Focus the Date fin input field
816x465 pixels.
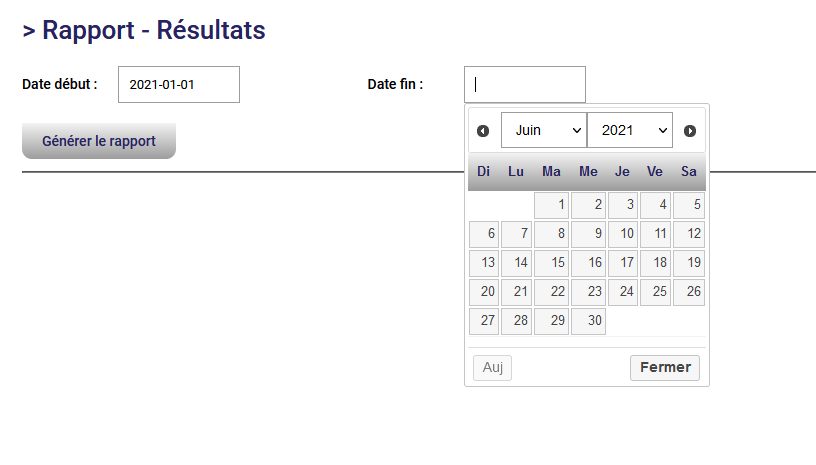click(525, 84)
